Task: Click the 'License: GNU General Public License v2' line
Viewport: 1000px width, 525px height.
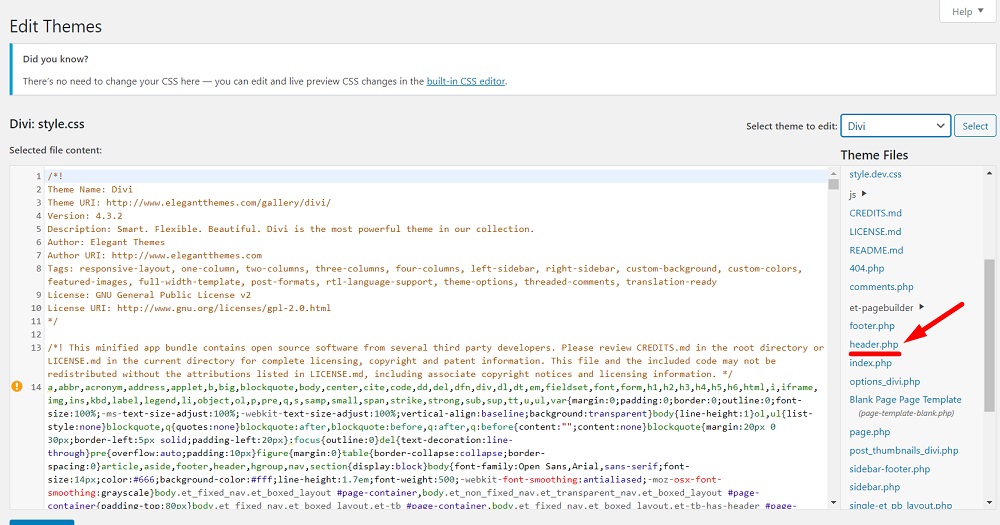Action: (x=149, y=295)
